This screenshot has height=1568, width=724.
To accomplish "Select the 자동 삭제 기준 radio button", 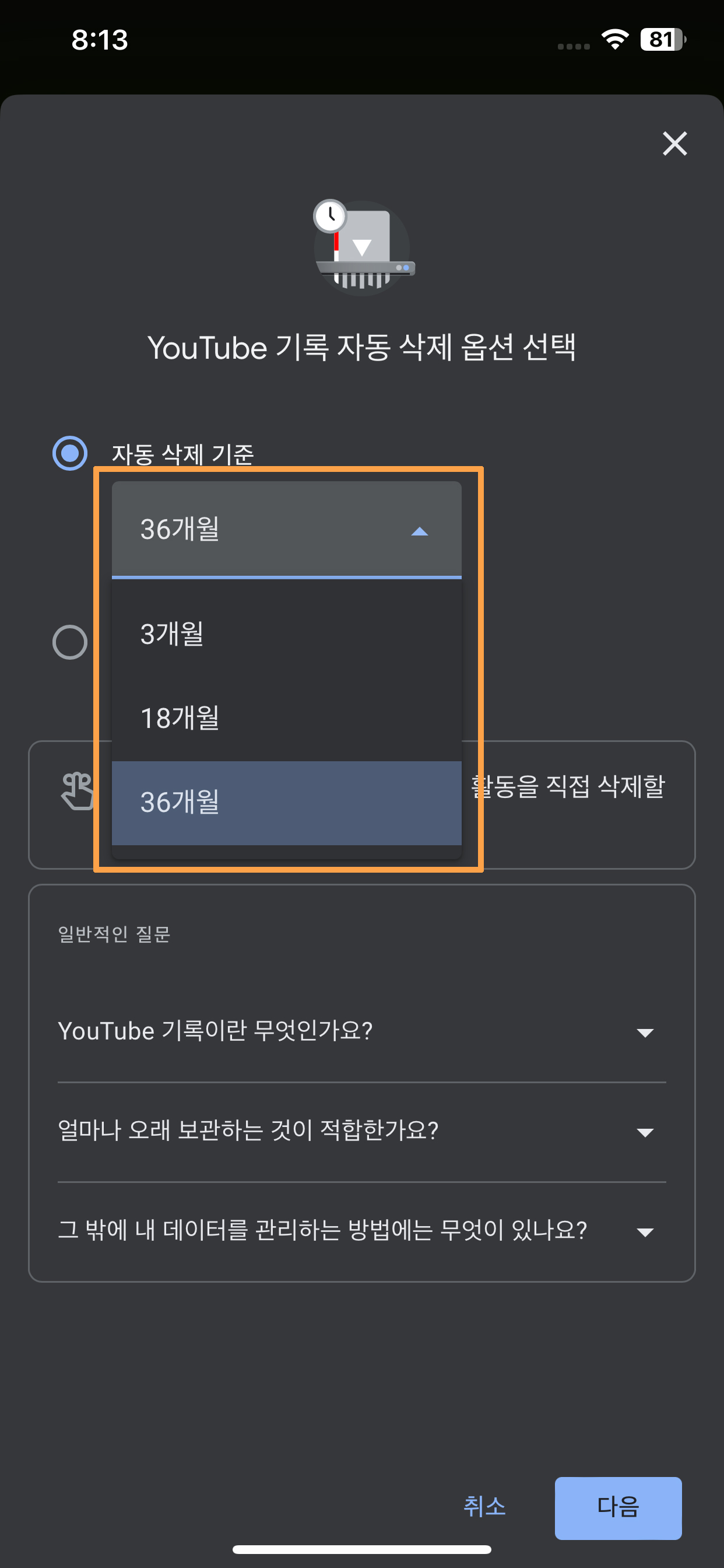I will tap(70, 453).
